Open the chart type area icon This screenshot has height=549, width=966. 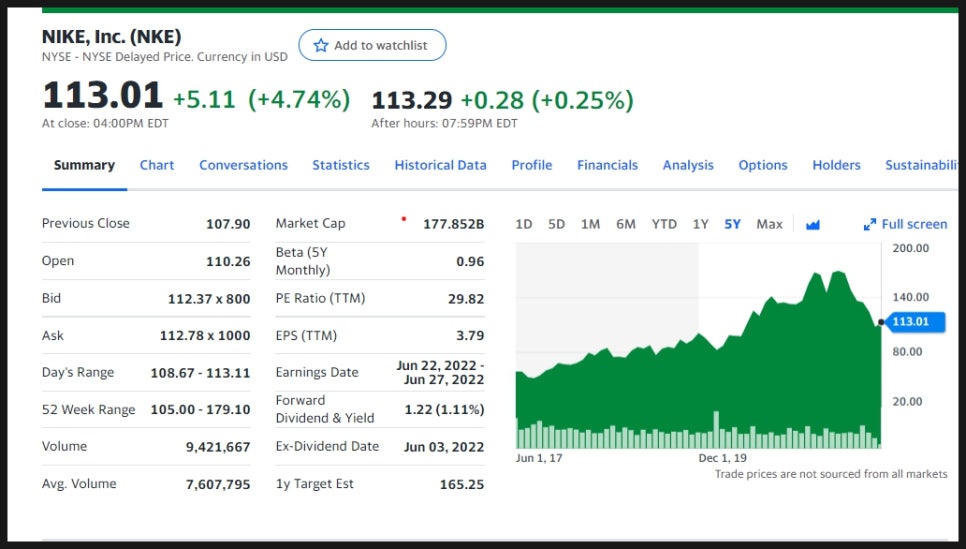coord(813,225)
